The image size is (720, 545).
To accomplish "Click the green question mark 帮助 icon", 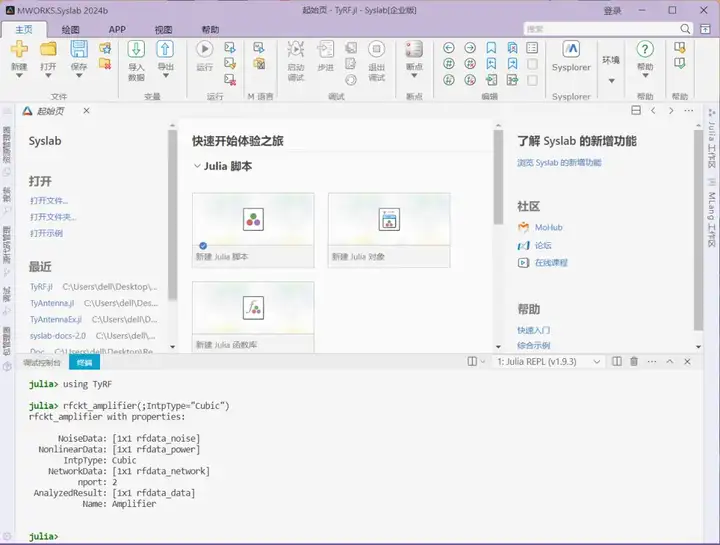I will point(645,49).
